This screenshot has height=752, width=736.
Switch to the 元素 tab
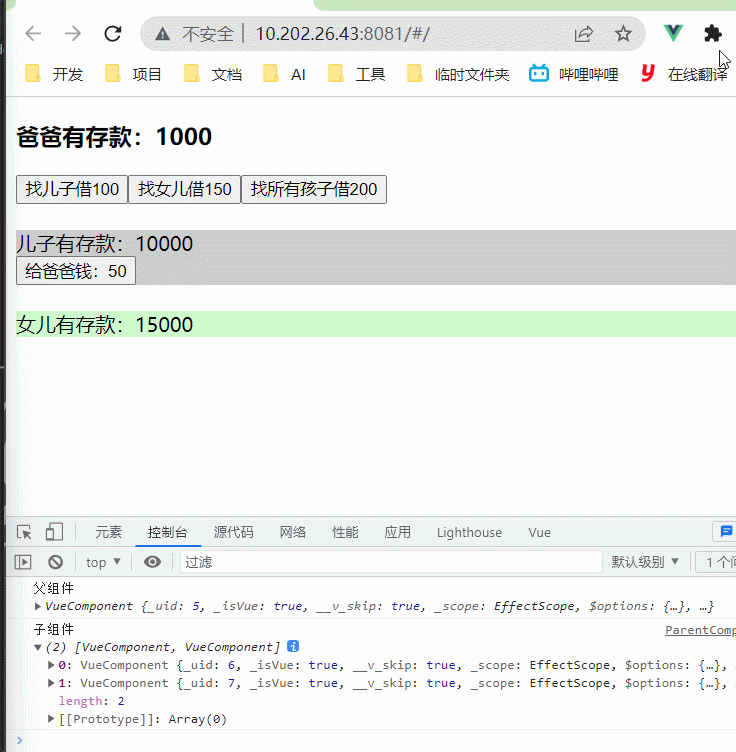(x=108, y=532)
